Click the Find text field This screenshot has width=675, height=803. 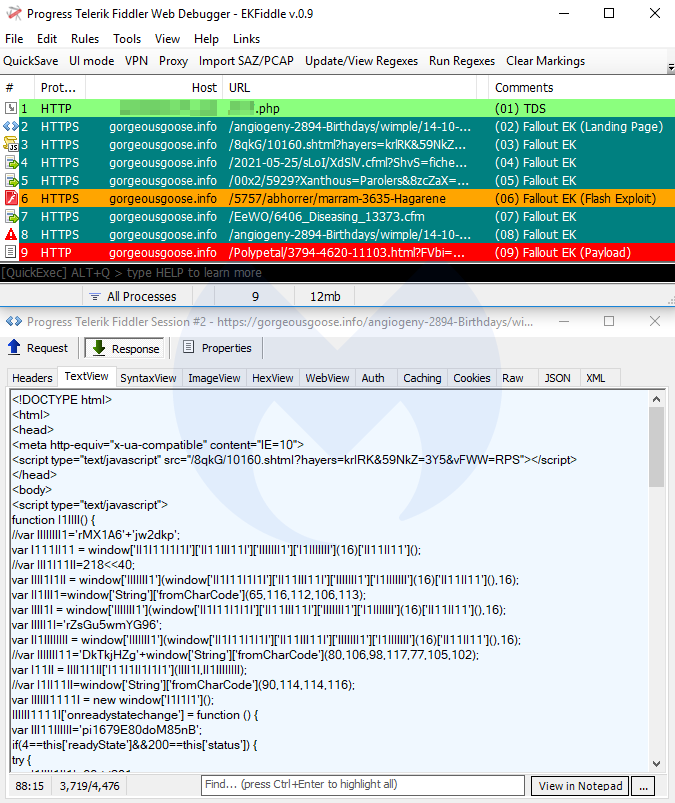pyautogui.click(x=363, y=785)
